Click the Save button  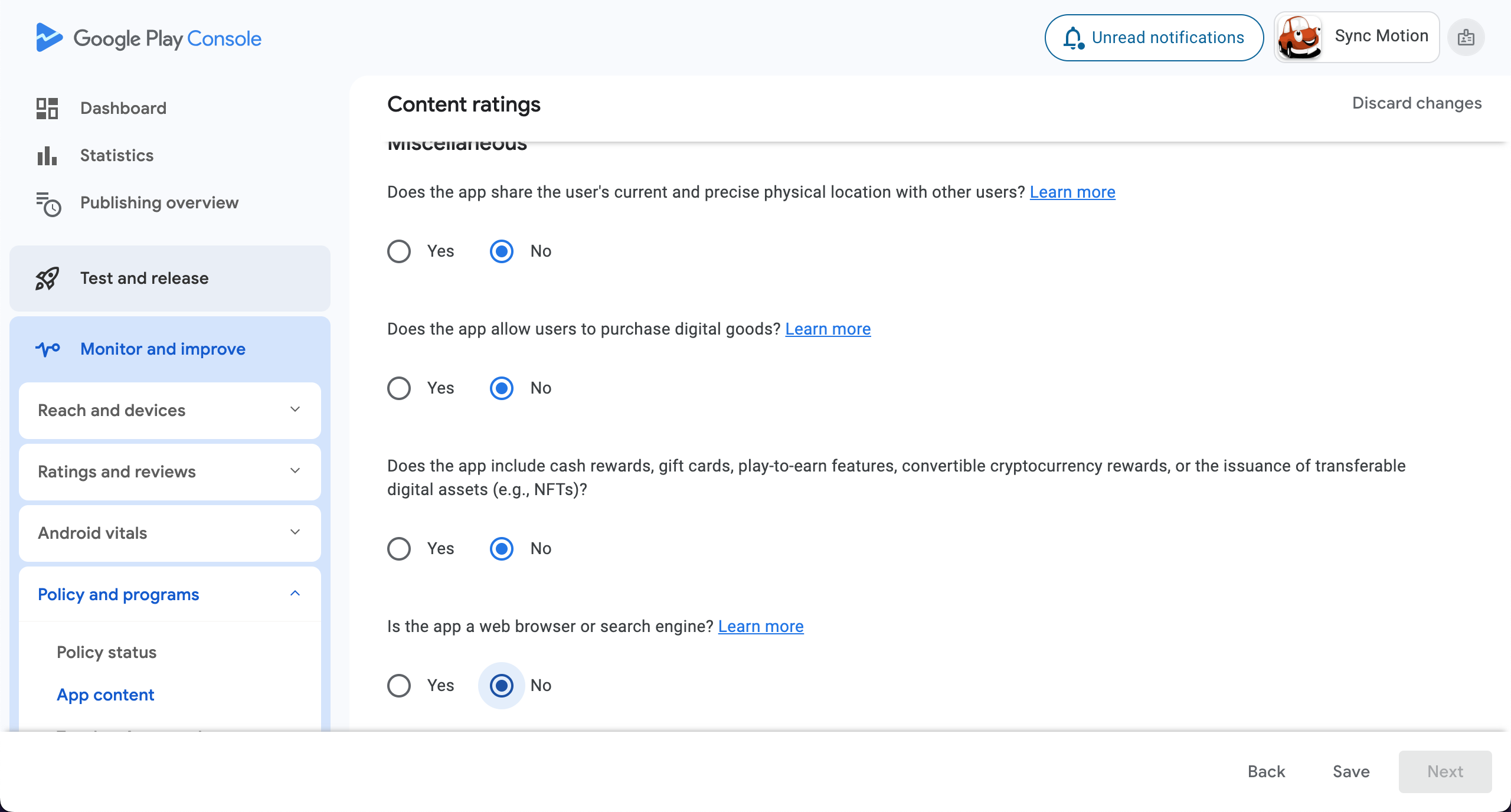click(x=1351, y=772)
